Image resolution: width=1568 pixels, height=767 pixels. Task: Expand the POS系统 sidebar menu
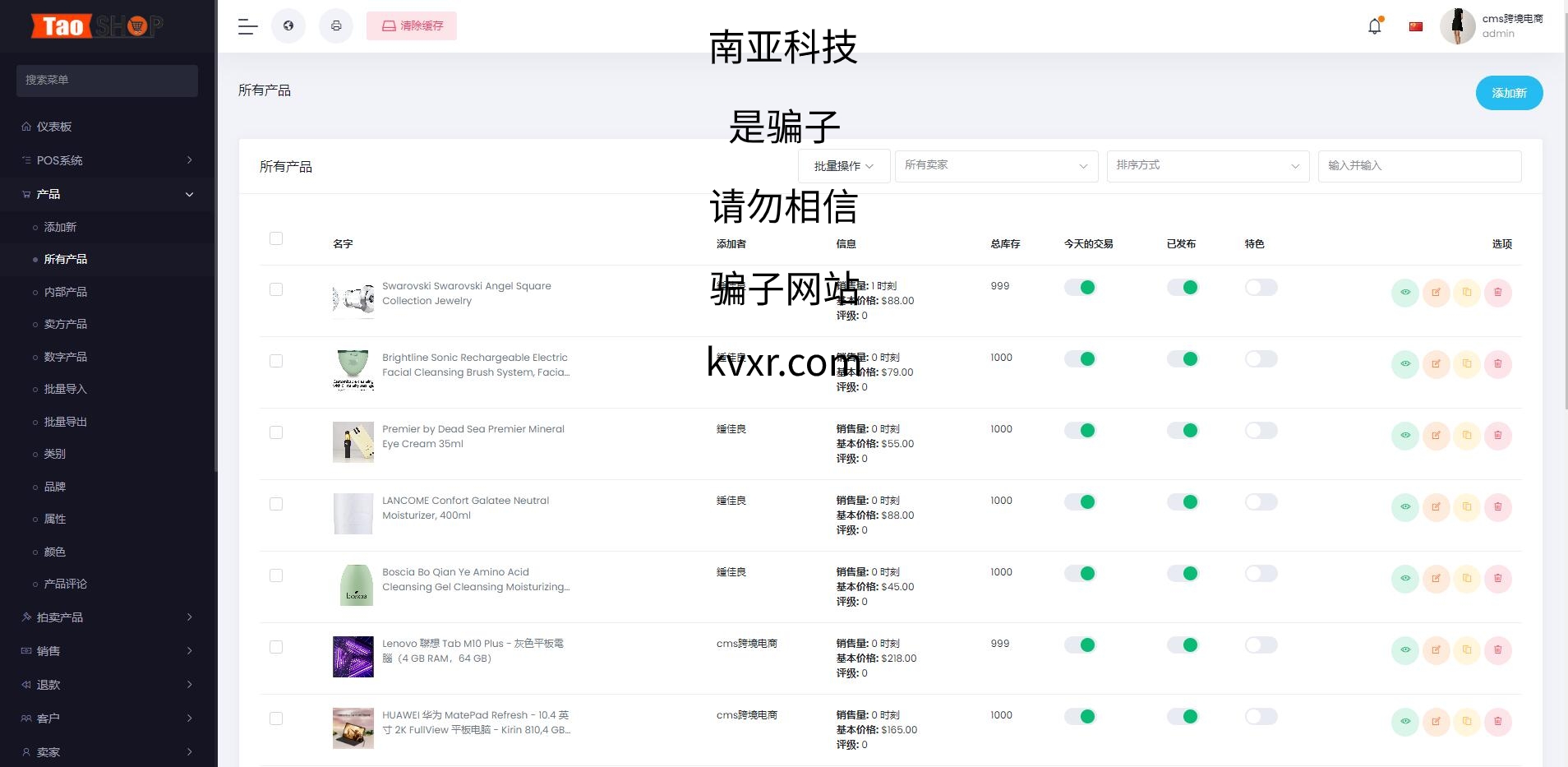[107, 160]
